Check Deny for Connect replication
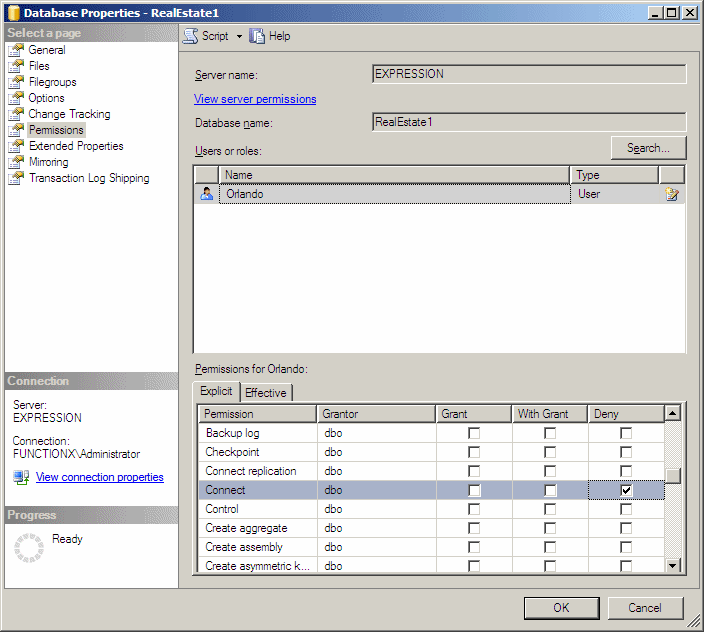The width and height of the screenshot is (704, 632). 626,471
